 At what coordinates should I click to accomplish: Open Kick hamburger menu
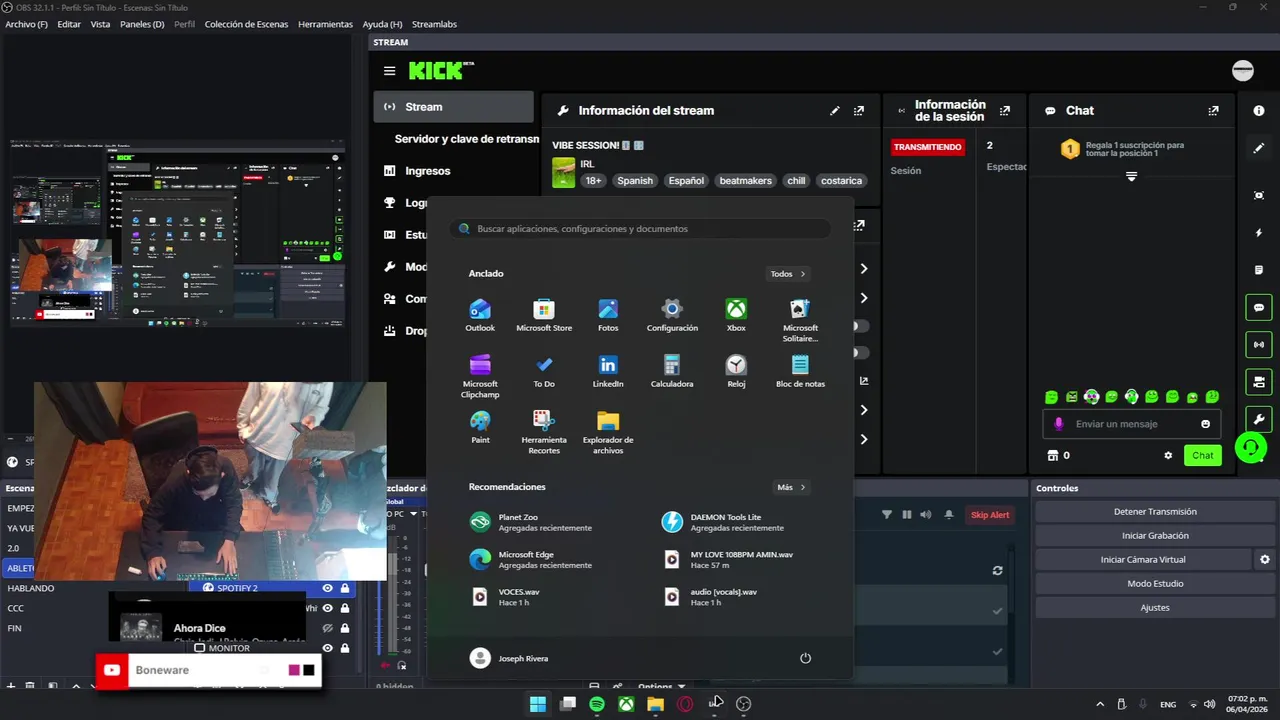tap(389, 71)
